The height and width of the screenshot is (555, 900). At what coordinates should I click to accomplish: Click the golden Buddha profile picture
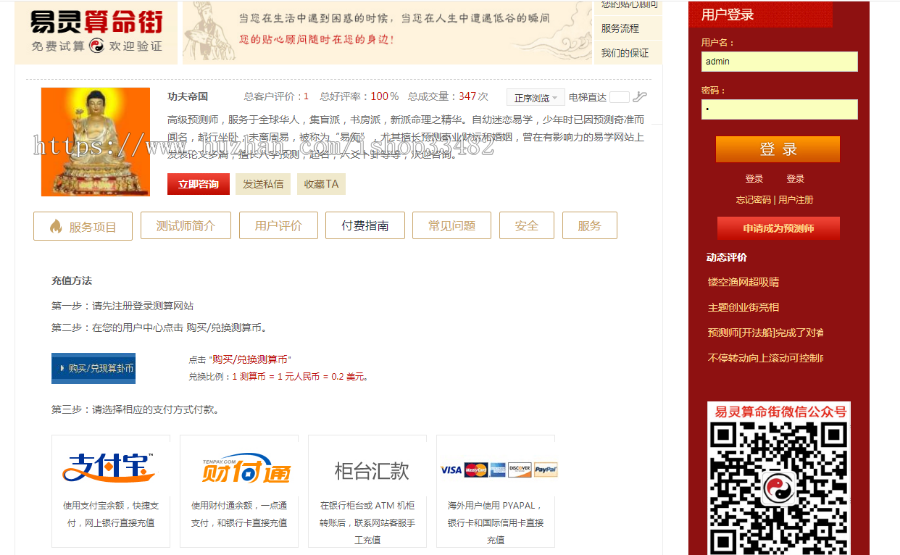point(95,142)
